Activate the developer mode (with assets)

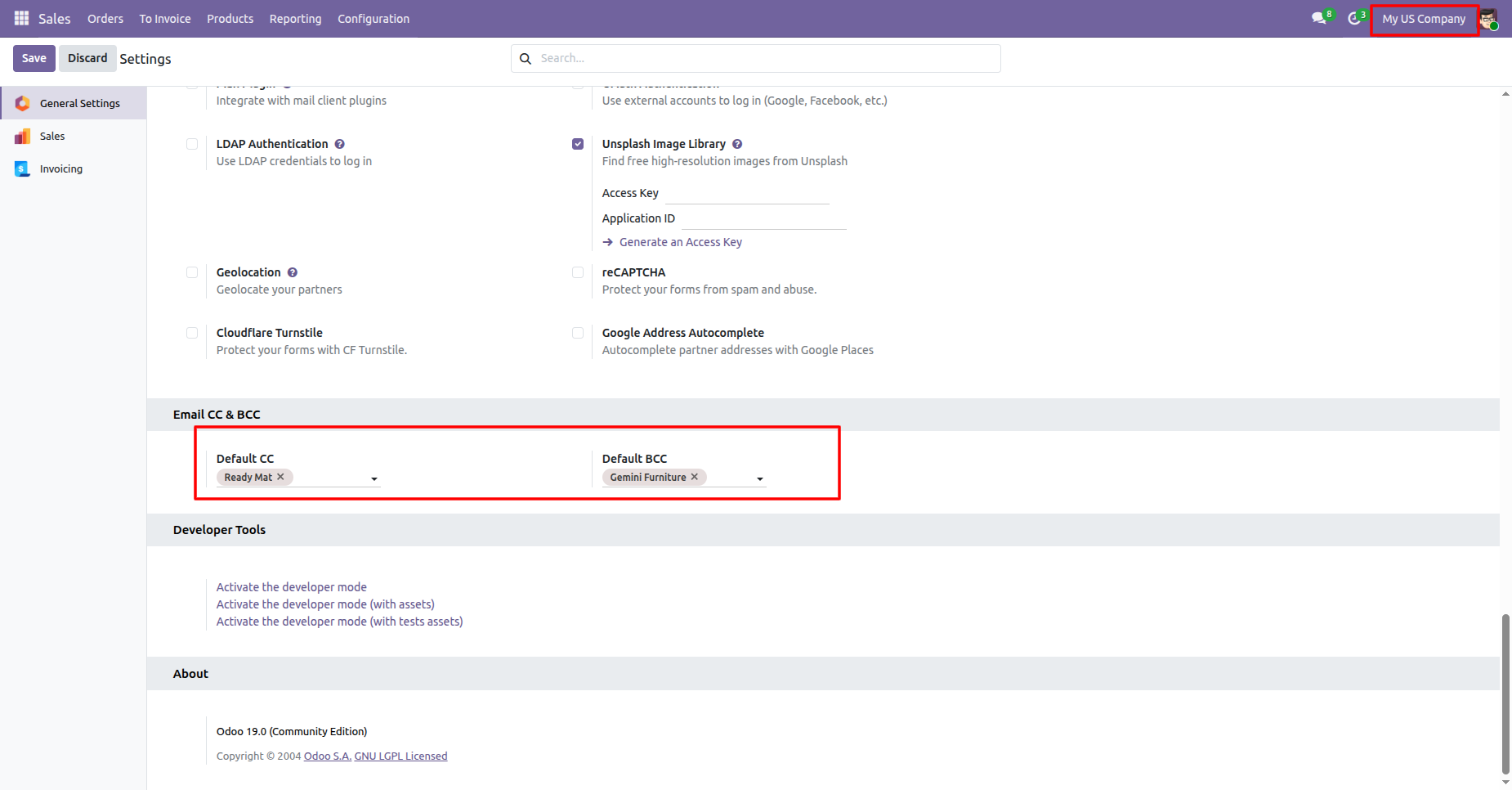tap(325, 604)
